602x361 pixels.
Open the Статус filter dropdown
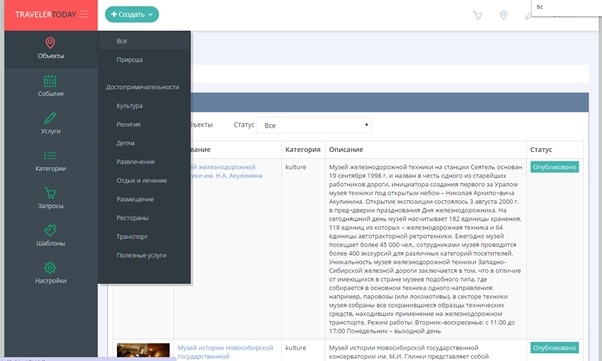pos(314,125)
